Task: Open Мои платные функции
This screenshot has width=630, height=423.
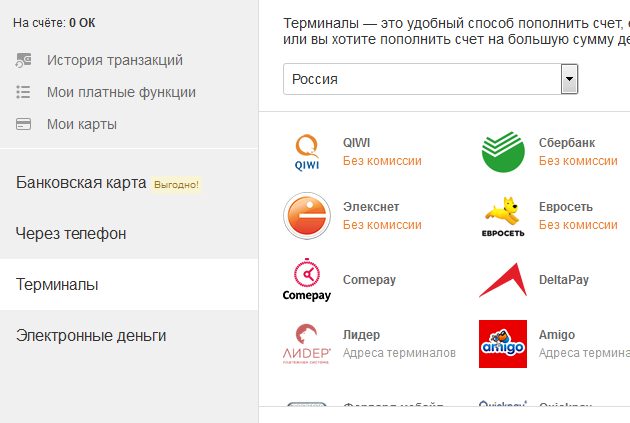Action: tap(121, 92)
